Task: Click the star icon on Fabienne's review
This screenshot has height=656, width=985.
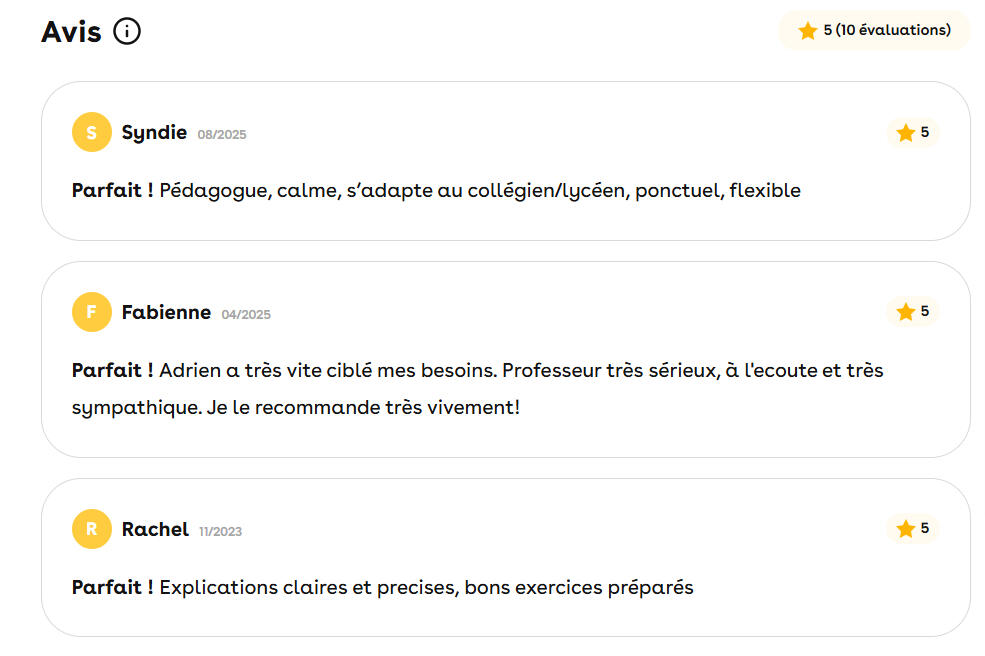Action: pos(906,312)
